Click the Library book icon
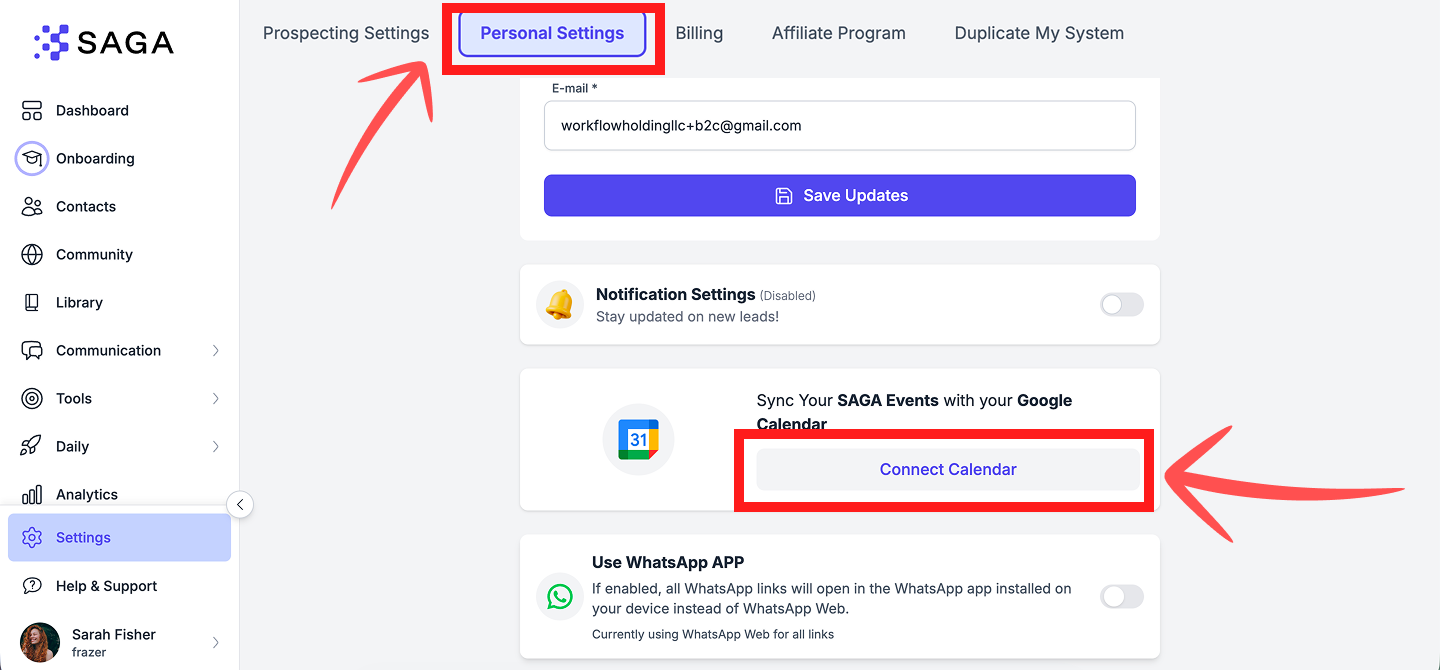Image resolution: width=1440 pixels, height=670 pixels. tap(32, 302)
